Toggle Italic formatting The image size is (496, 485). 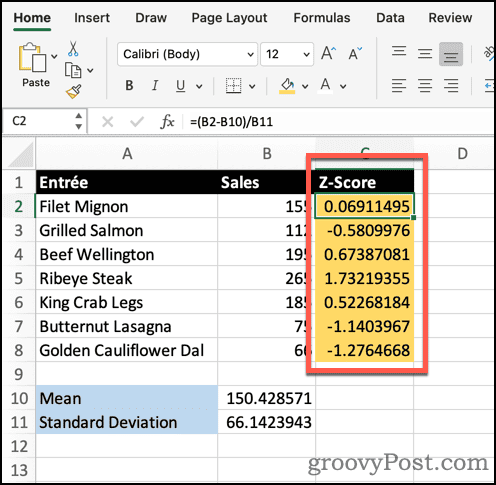[155, 86]
